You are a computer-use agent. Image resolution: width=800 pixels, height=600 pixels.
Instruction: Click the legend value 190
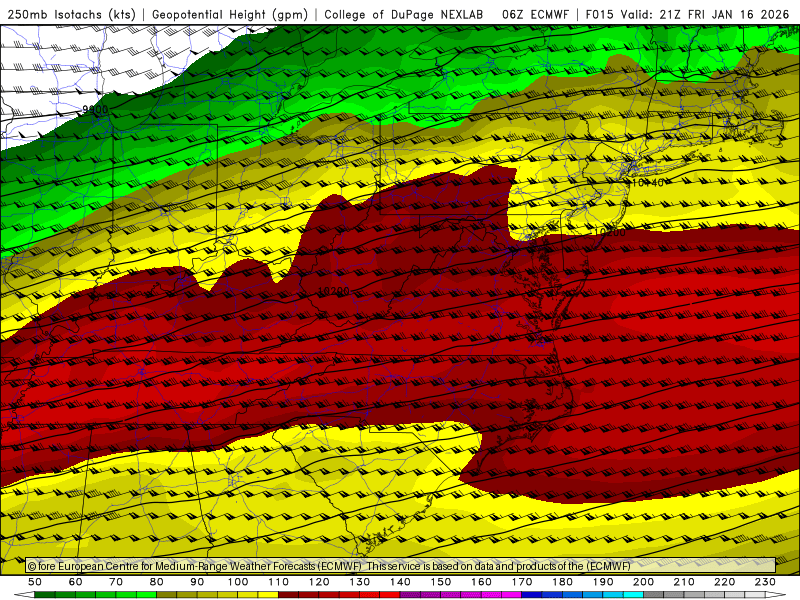pyautogui.click(x=603, y=582)
